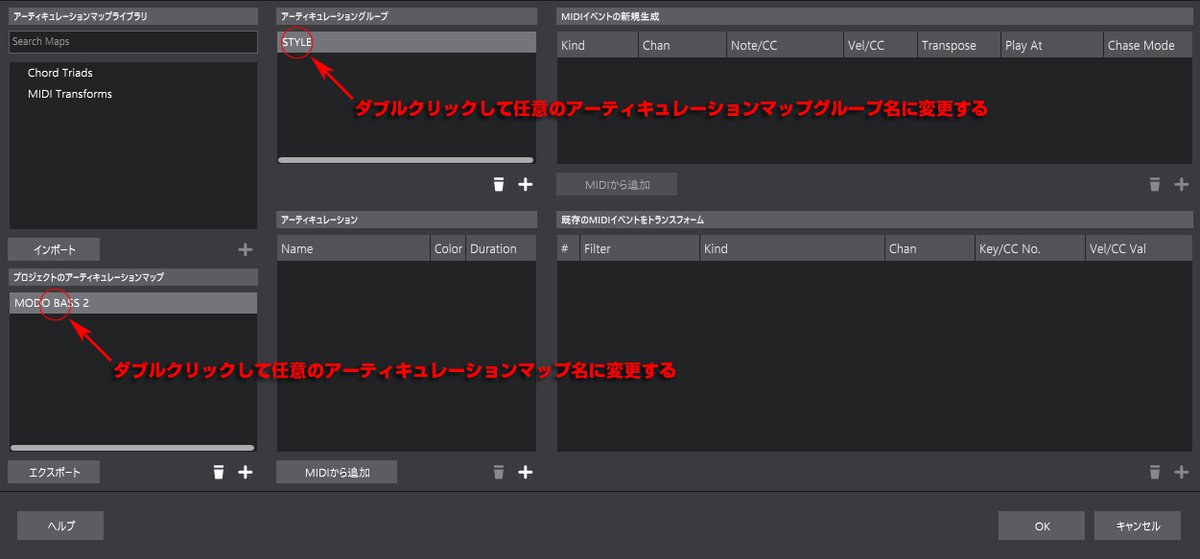1200x559 pixels.
Task: Focus the Search Maps field
Action: coord(133,41)
